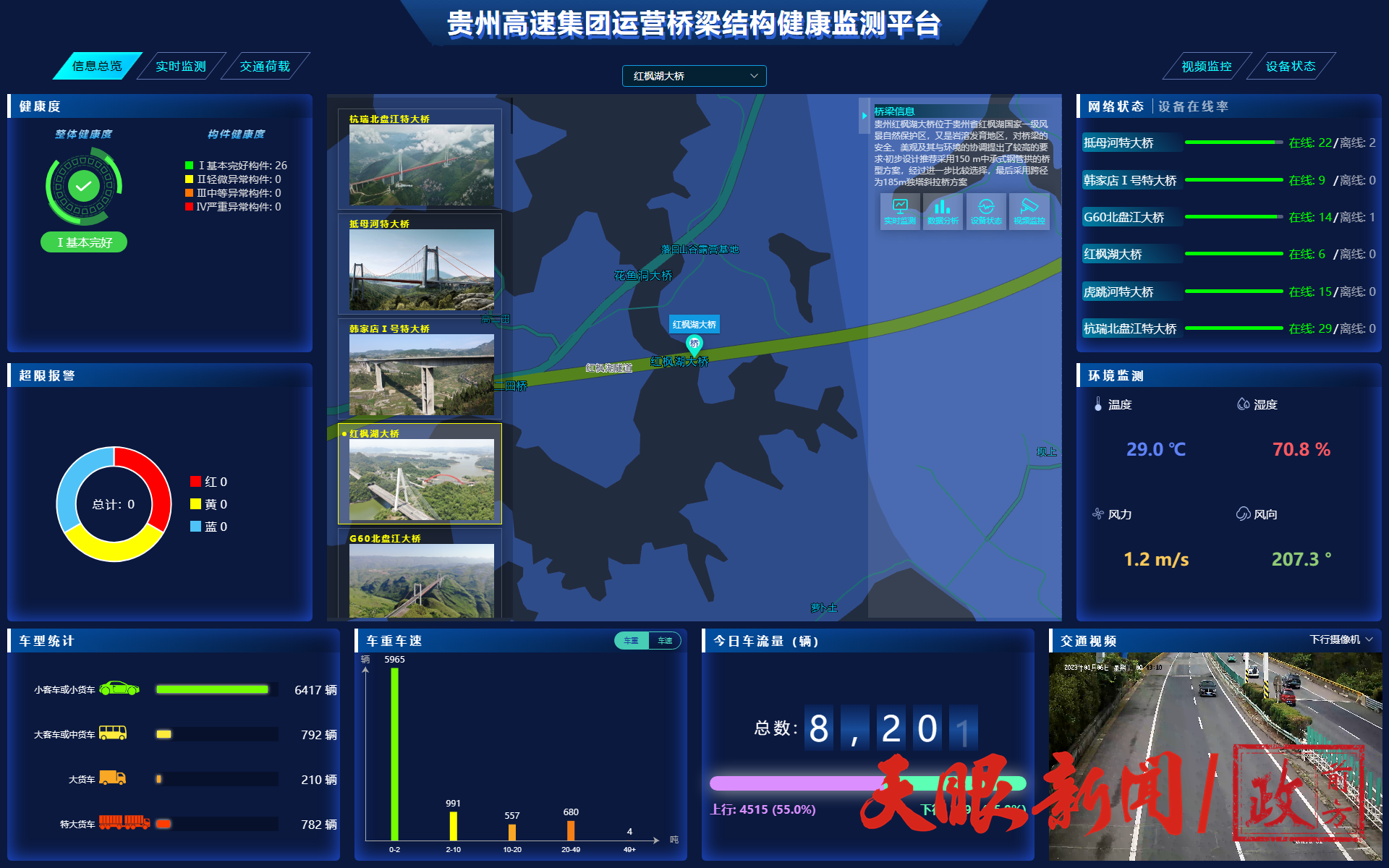Click the yellow bus icon for 大客车
Screen dimensions: 1389x868
pyautogui.click(x=113, y=733)
